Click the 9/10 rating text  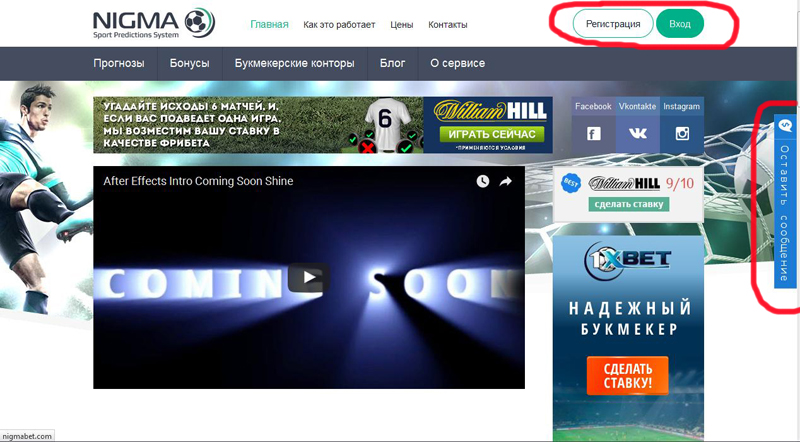(680, 183)
